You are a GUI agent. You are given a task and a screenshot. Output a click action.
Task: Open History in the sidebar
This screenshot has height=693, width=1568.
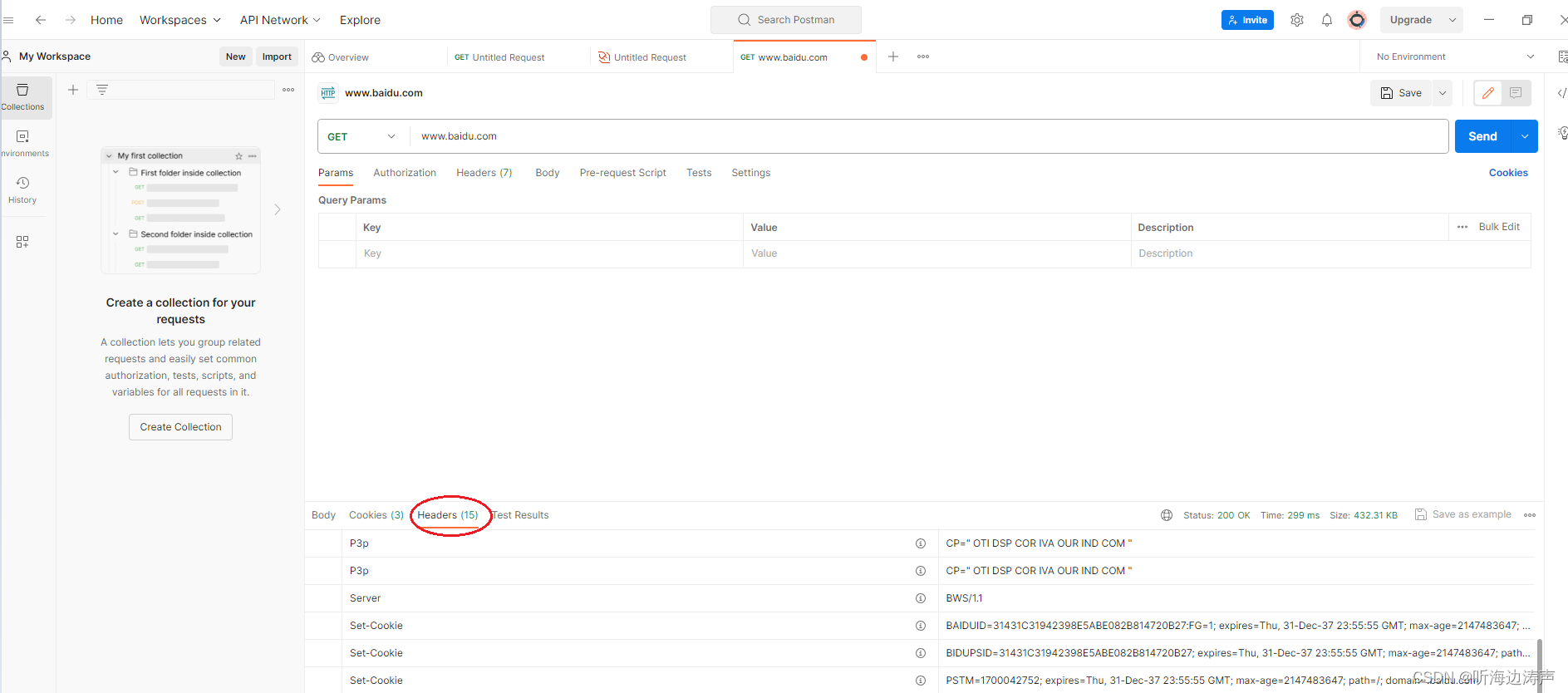22,189
